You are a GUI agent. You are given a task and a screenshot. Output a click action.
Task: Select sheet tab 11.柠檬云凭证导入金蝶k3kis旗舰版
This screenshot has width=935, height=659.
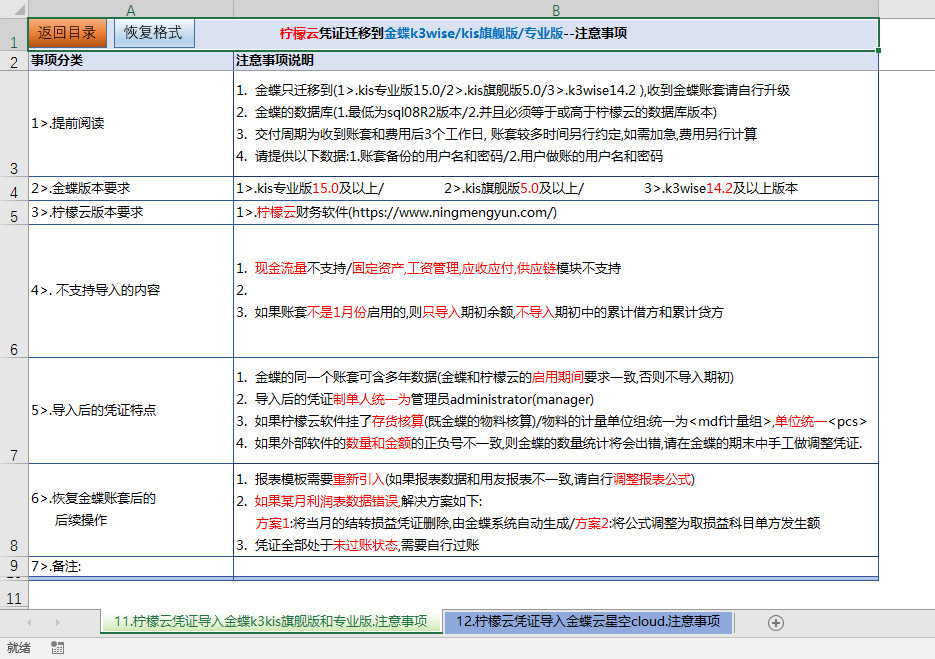tap(271, 622)
